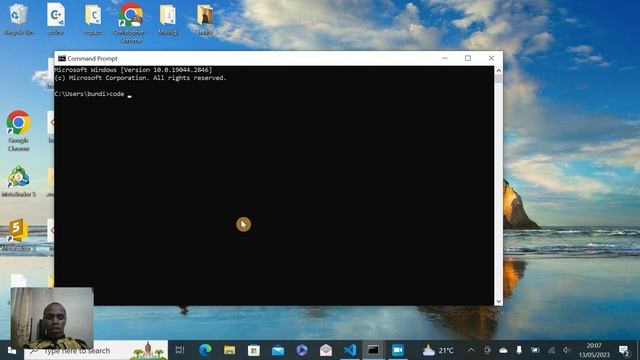Viewport: 640px width, 360px height.
Task: Open File Explorer from the taskbar
Action: [229, 350]
